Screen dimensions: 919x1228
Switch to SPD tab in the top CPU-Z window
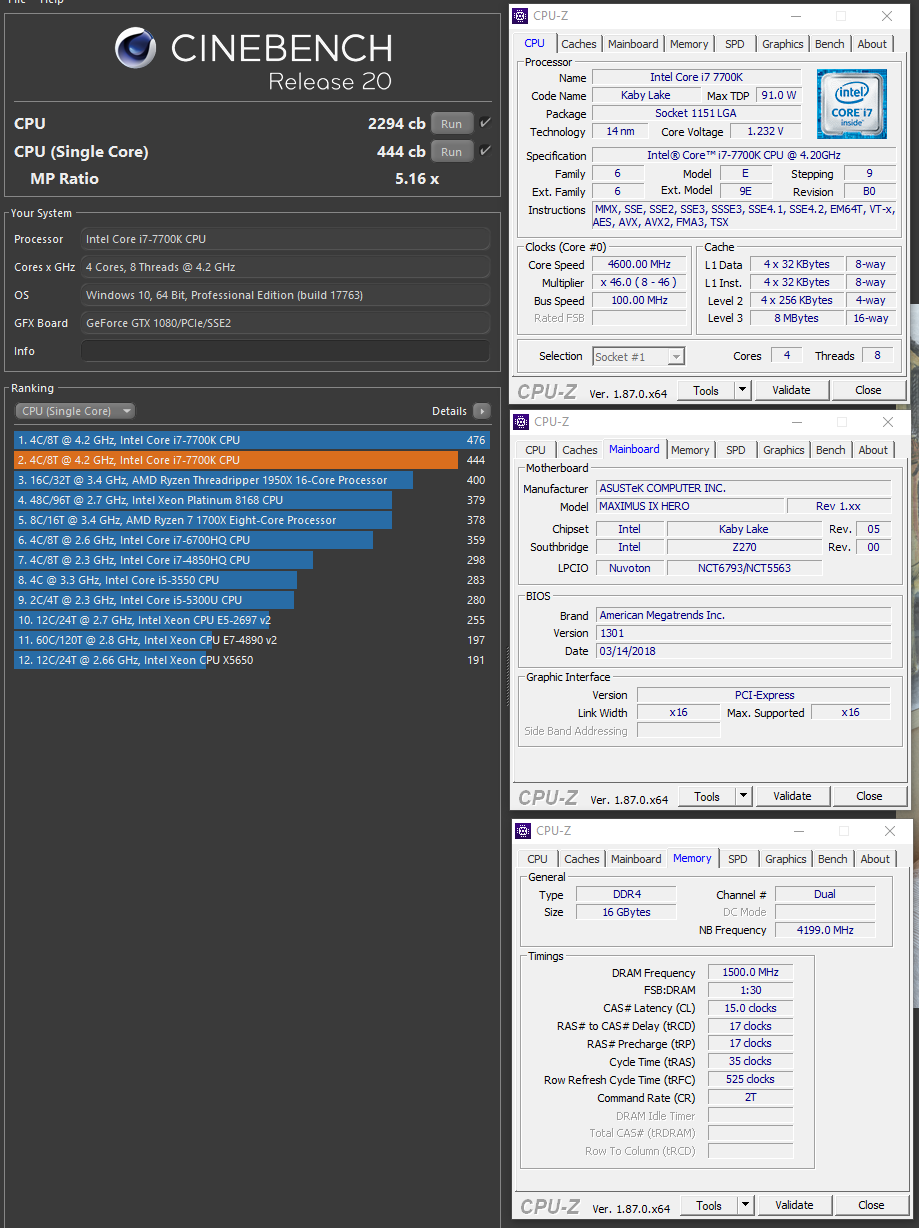click(x=735, y=44)
